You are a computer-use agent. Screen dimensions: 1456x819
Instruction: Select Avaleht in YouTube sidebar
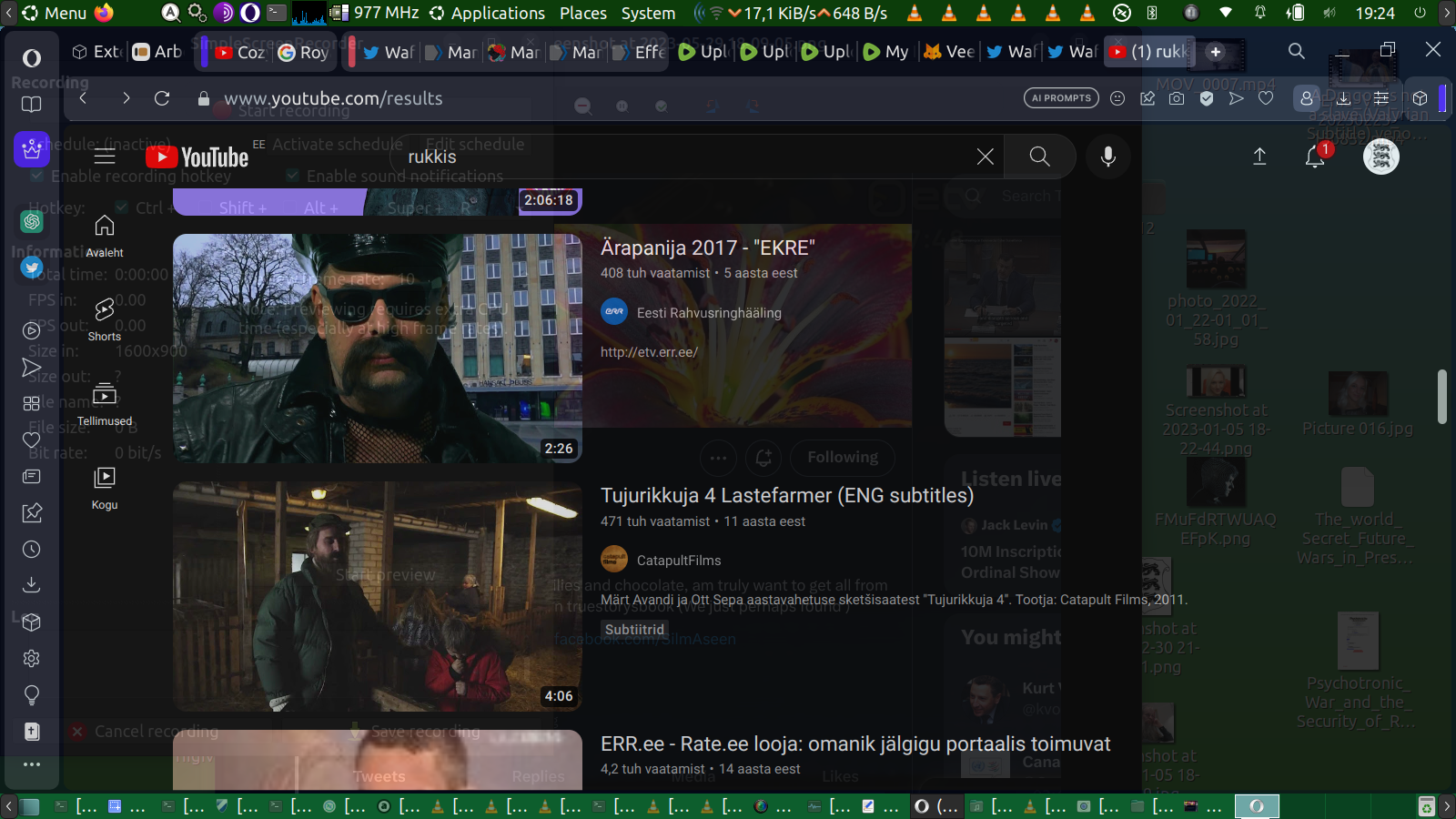105,236
